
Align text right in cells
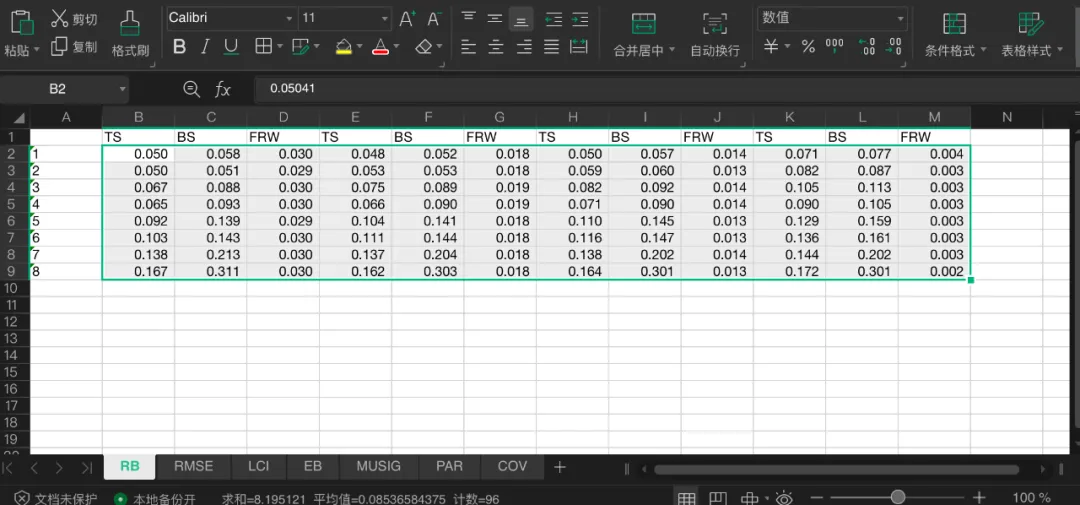pyautogui.click(x=525, y=47)
